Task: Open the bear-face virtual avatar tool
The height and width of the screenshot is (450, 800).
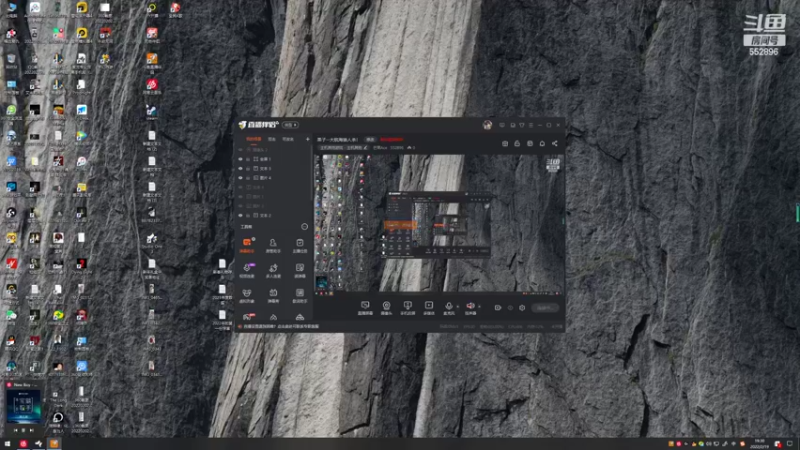Action: tap(246, 295)
